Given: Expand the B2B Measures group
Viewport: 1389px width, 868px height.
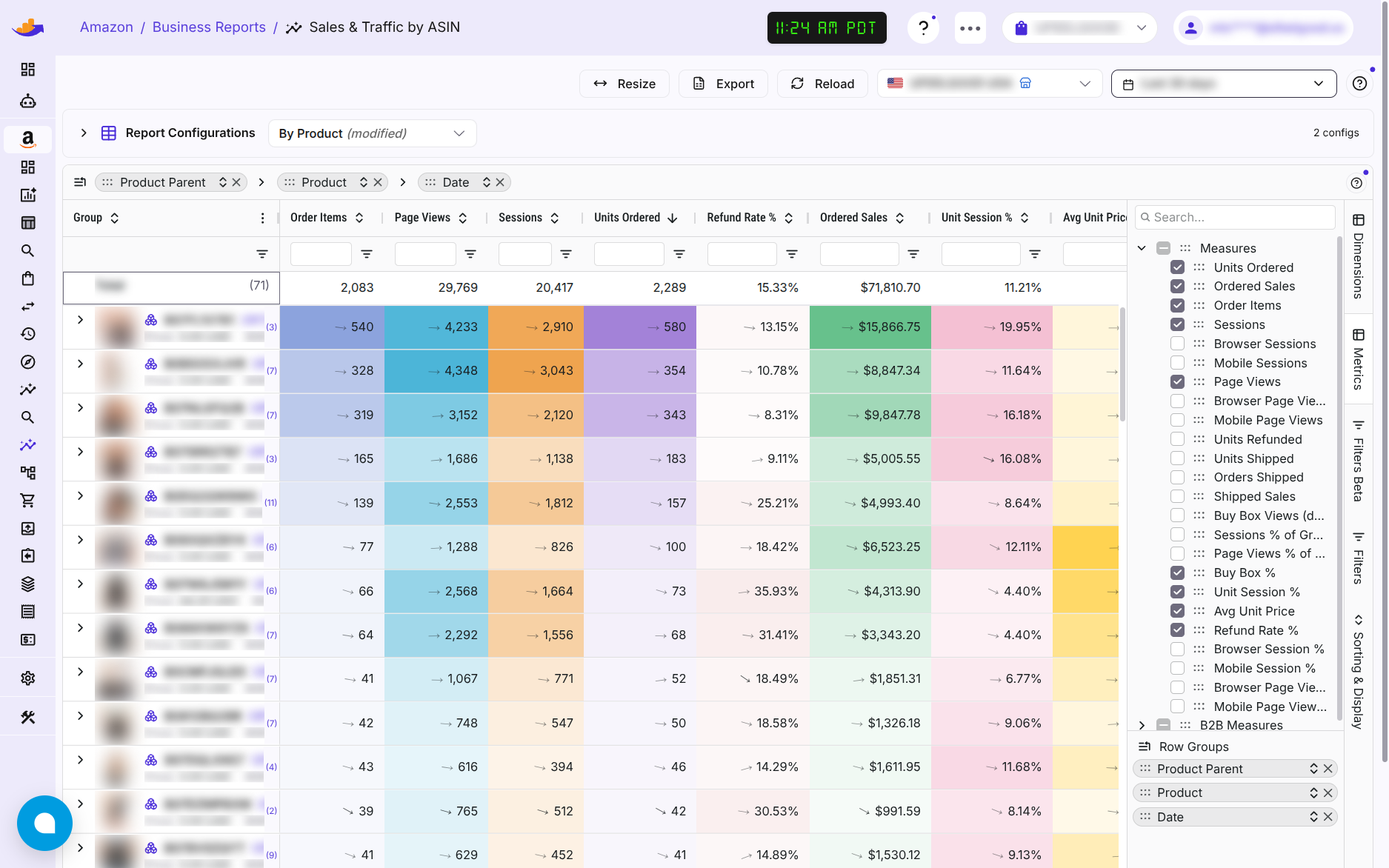Looking at the screenshot, I should click(1142, 725).
